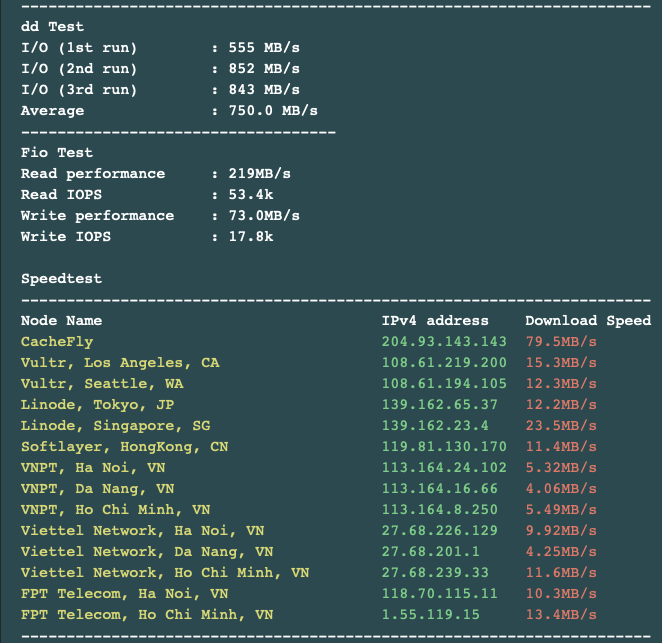Click the 'Node Name' column header

click(x=62, y=321)
